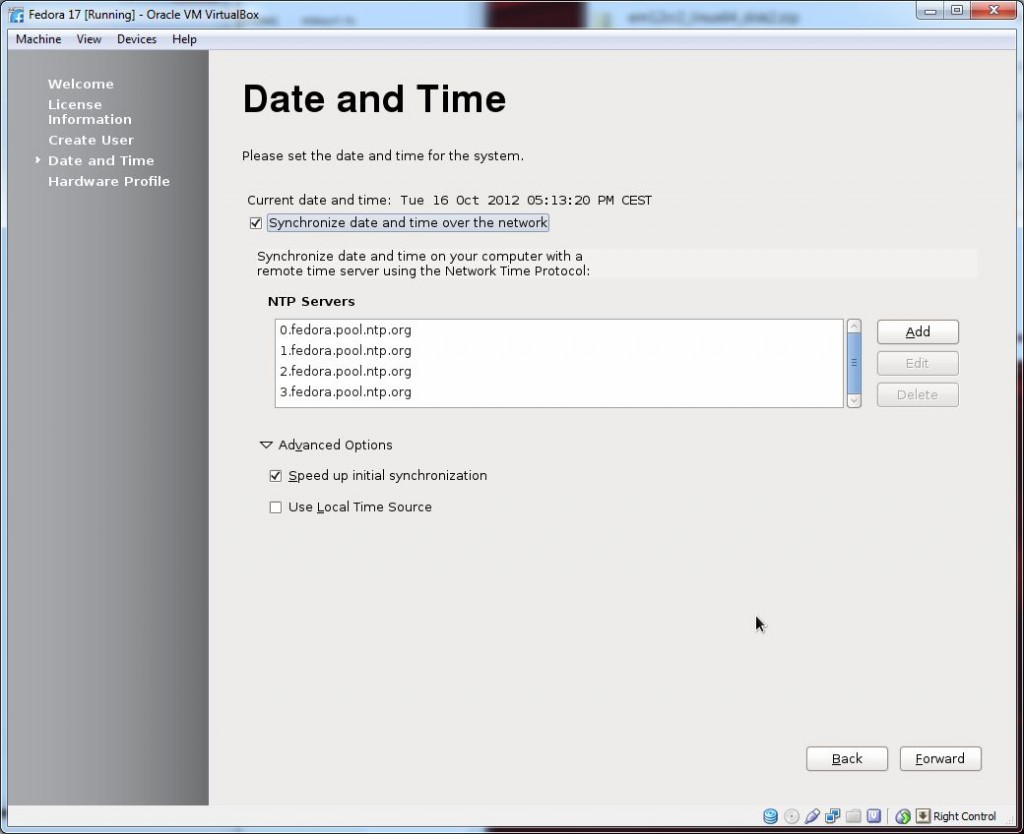Open the Machine menu
Screen dimensions: 1024x834
point(39,39)
